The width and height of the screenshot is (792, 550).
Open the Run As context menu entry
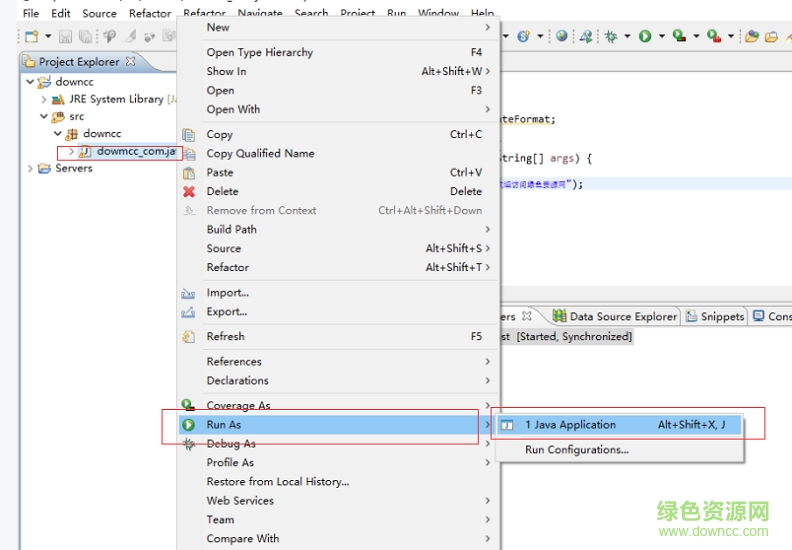(224, 425)
